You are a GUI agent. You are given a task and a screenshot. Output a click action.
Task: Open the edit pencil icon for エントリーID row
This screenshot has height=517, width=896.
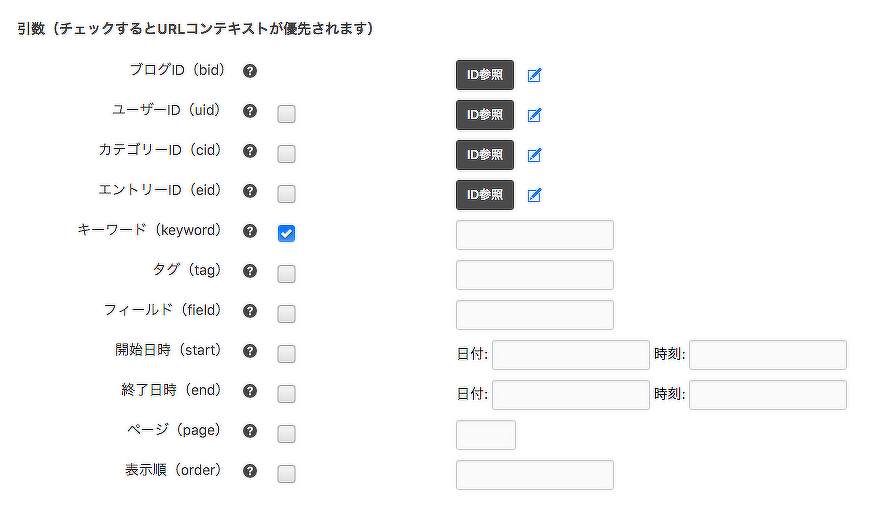tap(534, 195)
